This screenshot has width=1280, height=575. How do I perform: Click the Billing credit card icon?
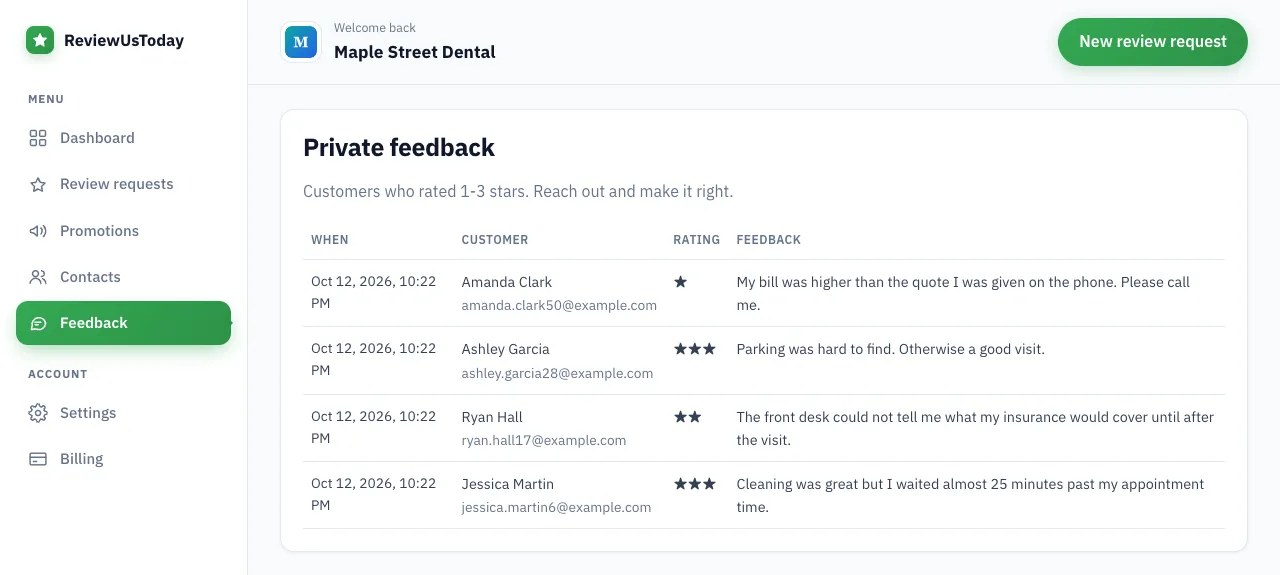(x=38, y=459)
